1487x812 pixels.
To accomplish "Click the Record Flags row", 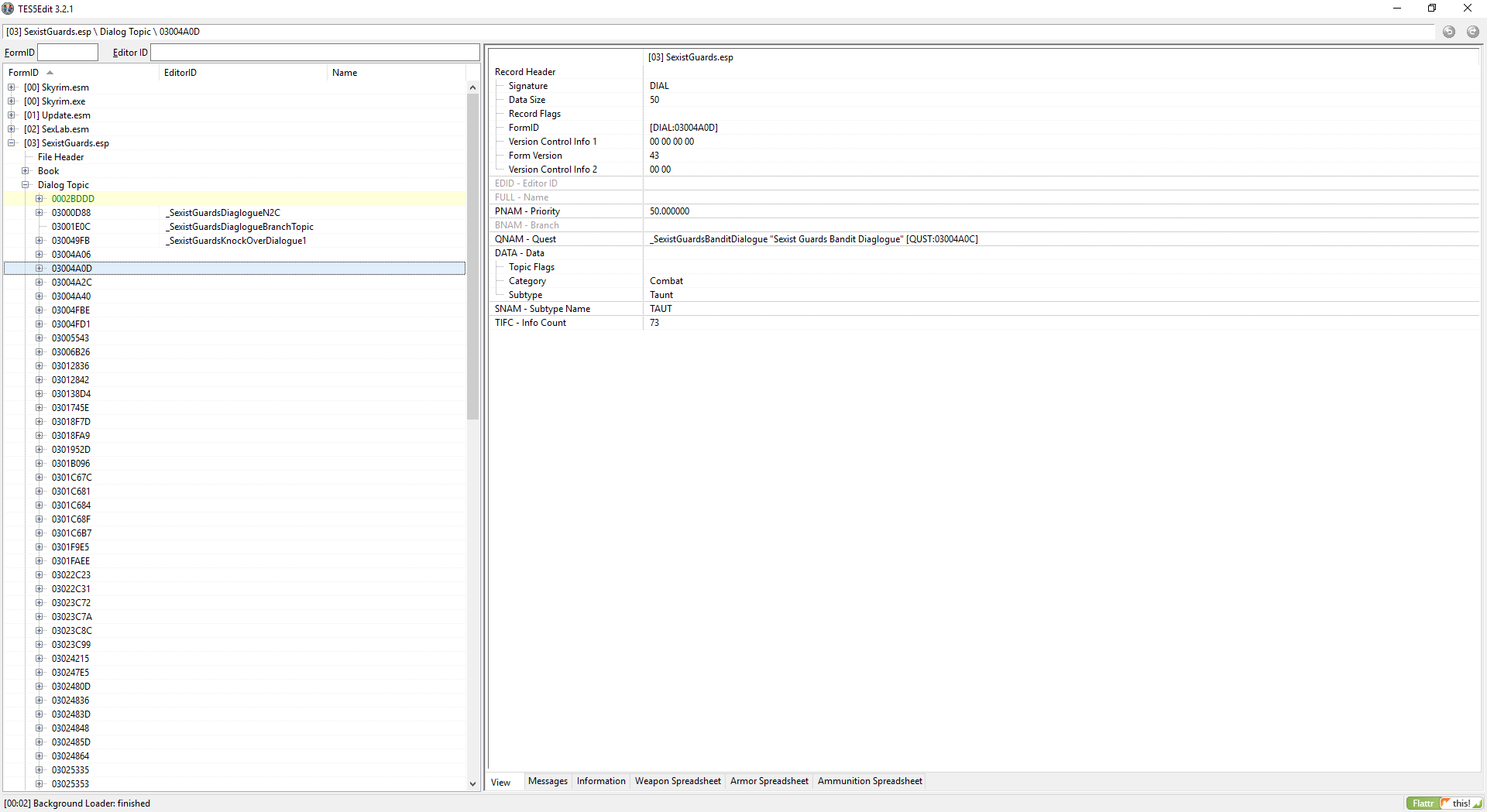I will click(x=984, y=114).
